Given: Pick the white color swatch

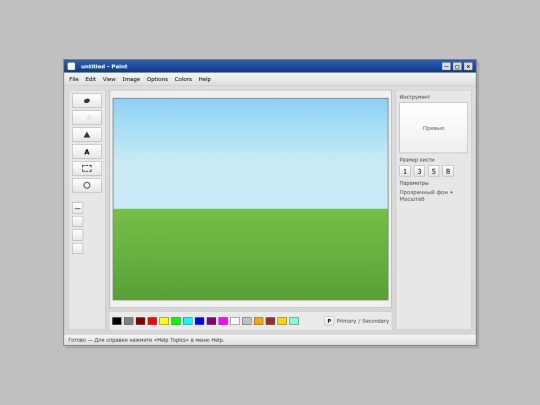Looking at the screenshot, I should 235,321.
